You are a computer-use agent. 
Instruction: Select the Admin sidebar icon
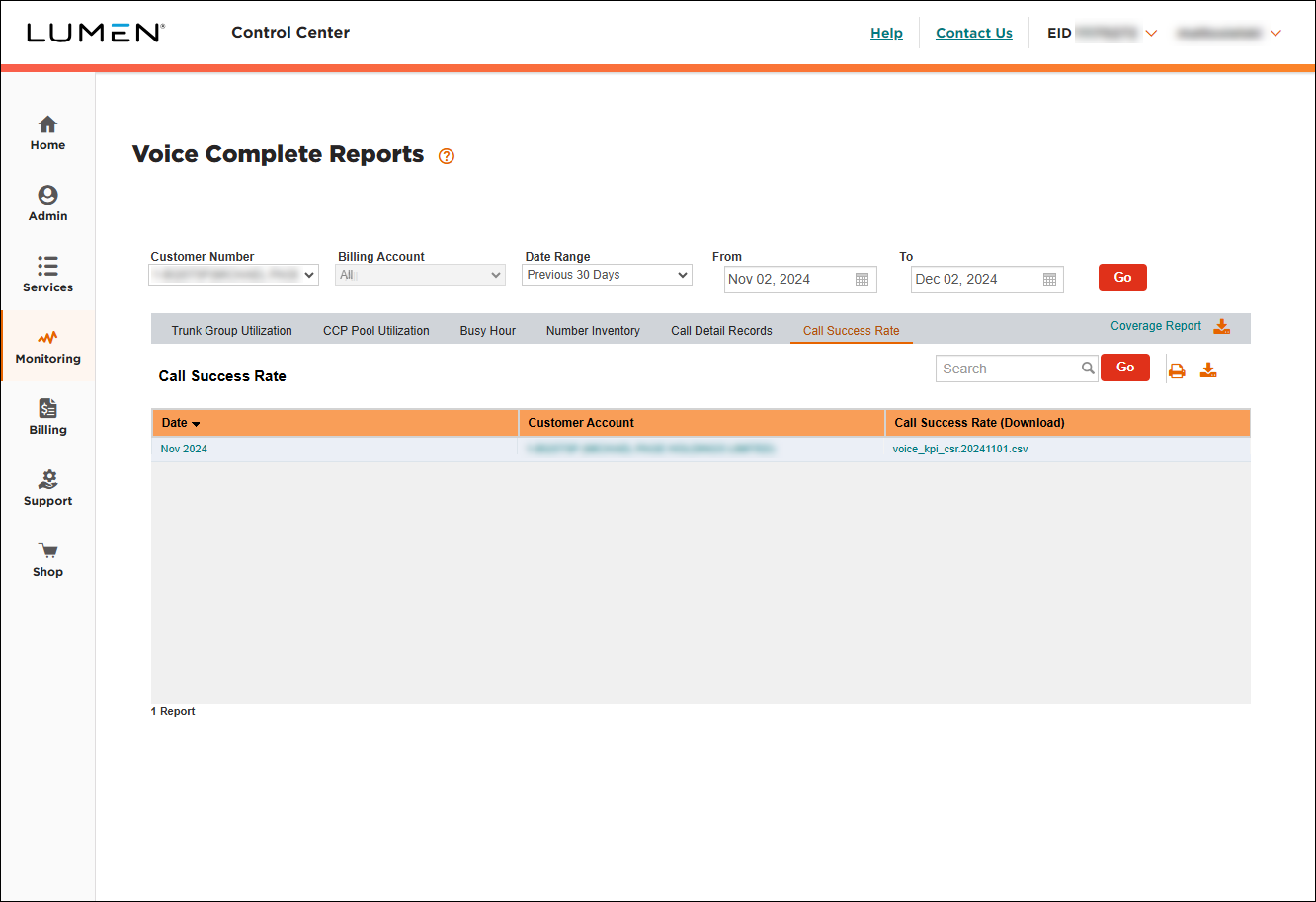[x=47, y=203]
